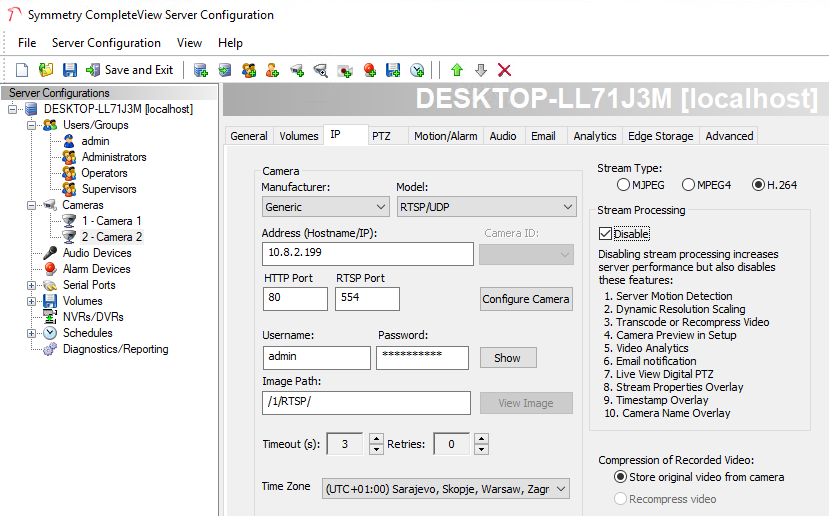Click the Add schedule clock icon
The image size is (829, 516).
pos(417,70)
